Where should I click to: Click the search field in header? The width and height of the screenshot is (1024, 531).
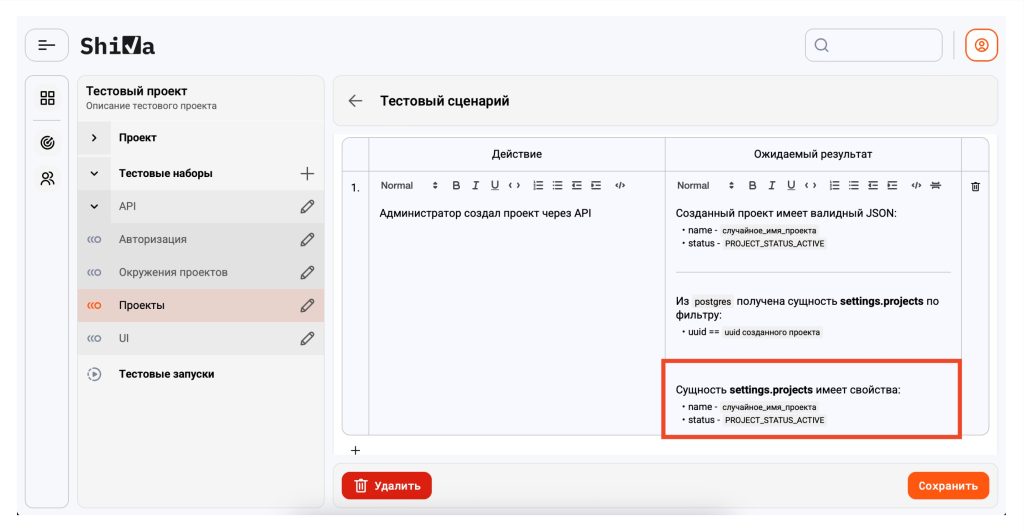pos(874,45)
